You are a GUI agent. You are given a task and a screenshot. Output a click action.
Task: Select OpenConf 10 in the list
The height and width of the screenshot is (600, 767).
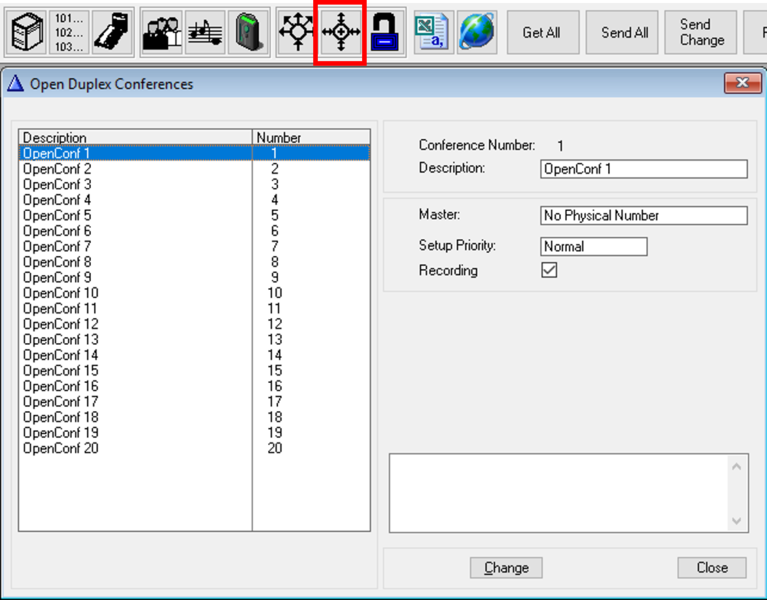(x=194, y=293)
